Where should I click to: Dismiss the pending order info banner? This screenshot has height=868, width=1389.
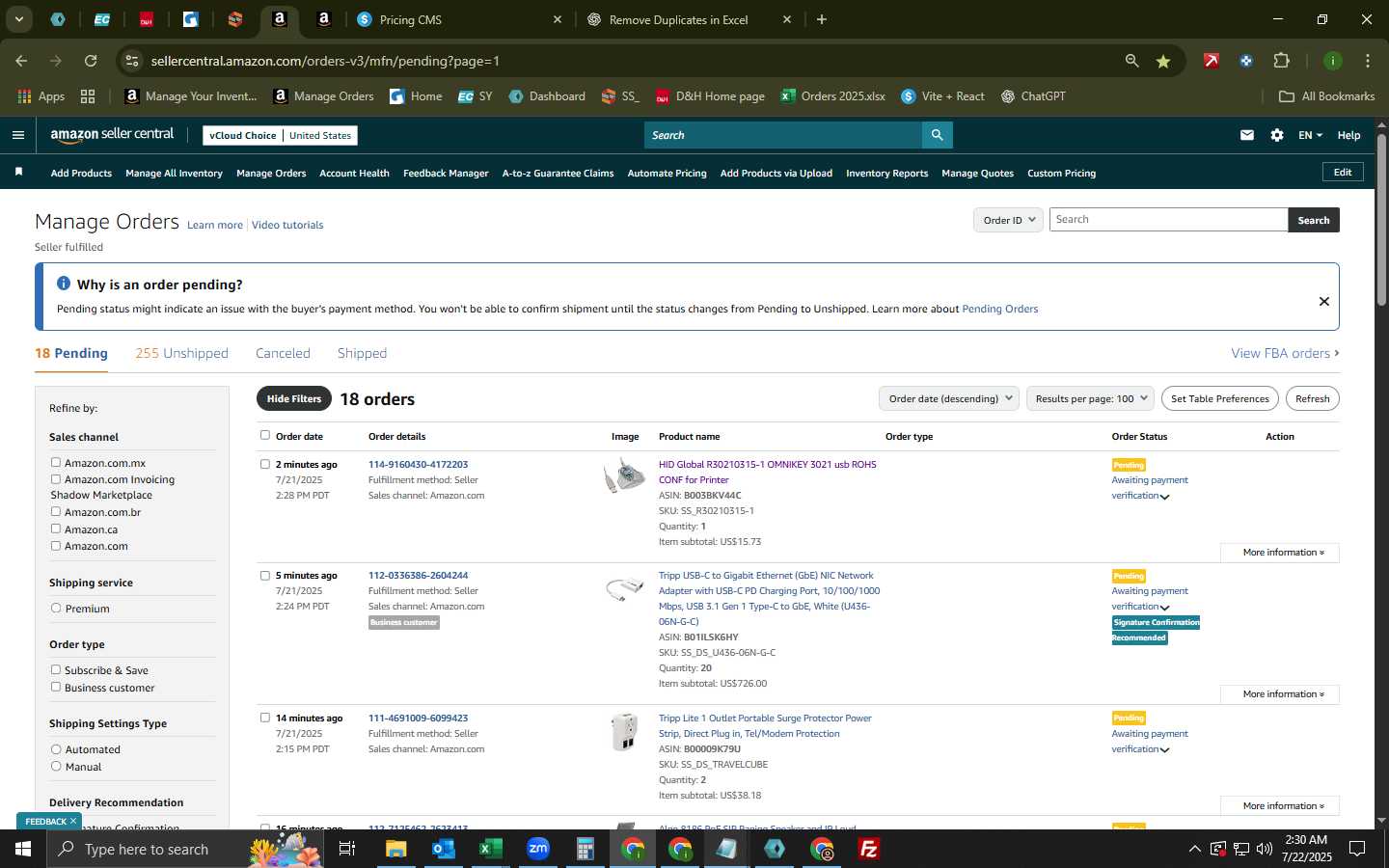click(x=1324, y=301)
